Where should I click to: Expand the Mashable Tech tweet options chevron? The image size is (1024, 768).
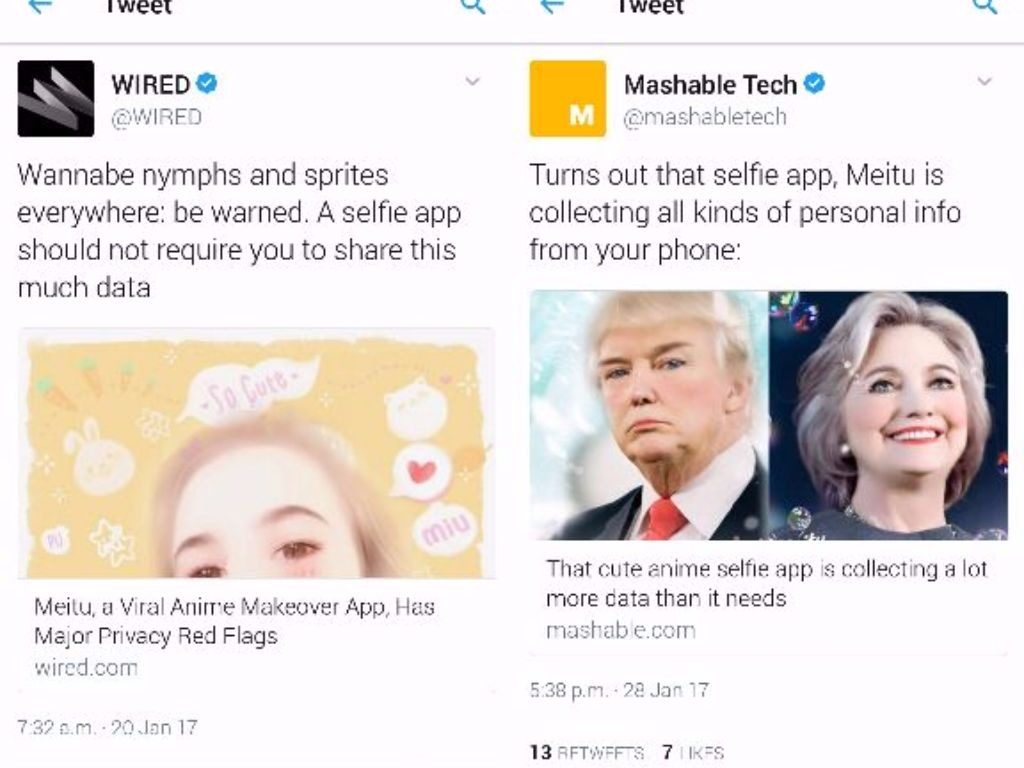pyautogui.click(x=984, y=82)
